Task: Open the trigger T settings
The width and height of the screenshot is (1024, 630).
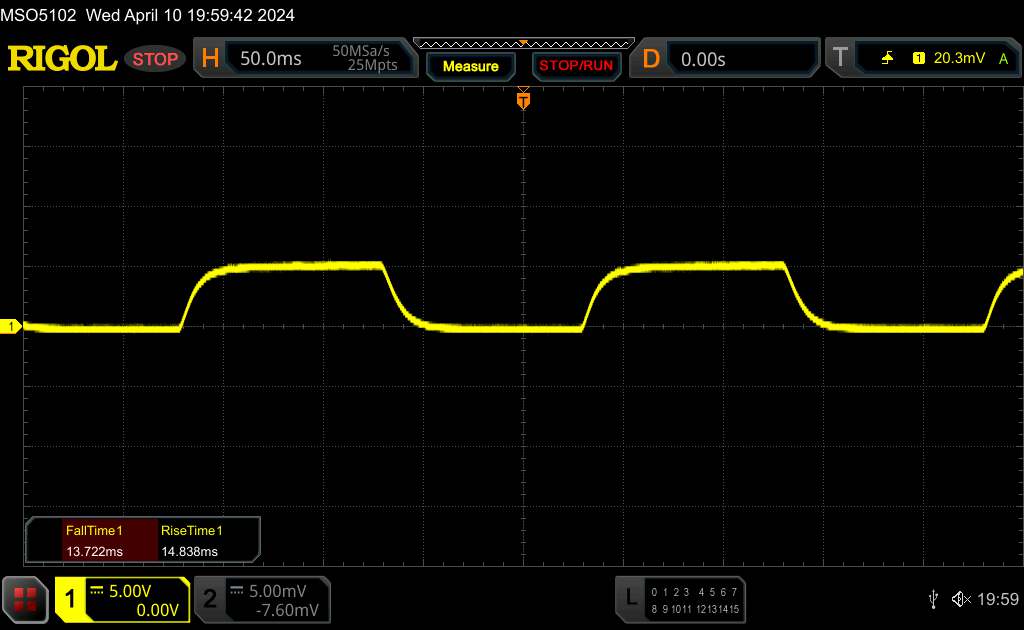Action: click(840, 58)
